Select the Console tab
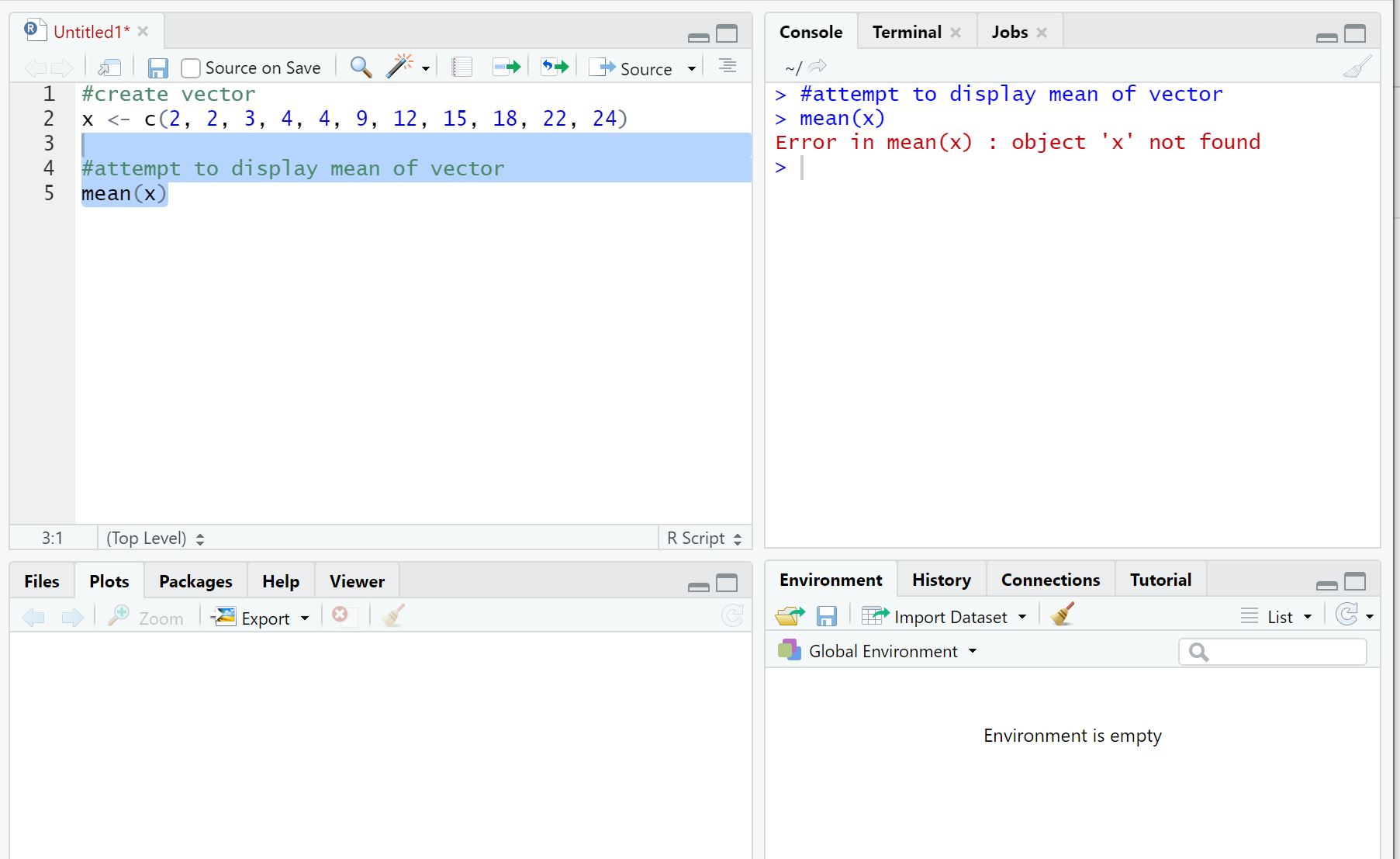The width and height of the screenshot is (1400, 859). 811,32
